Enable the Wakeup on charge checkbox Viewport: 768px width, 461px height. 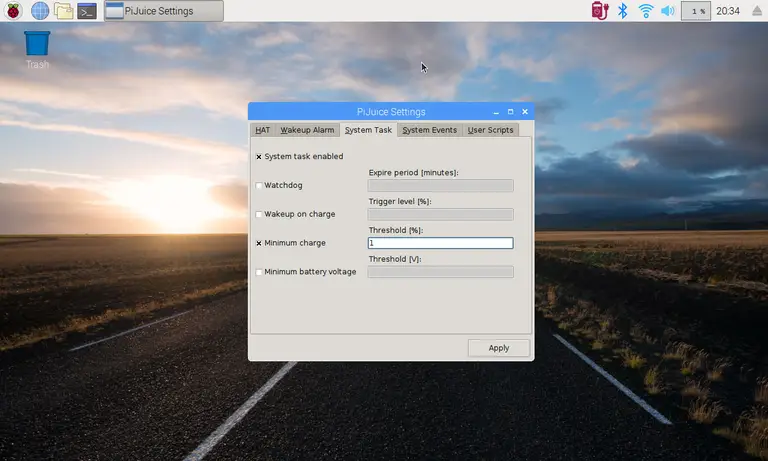point(259,215)
